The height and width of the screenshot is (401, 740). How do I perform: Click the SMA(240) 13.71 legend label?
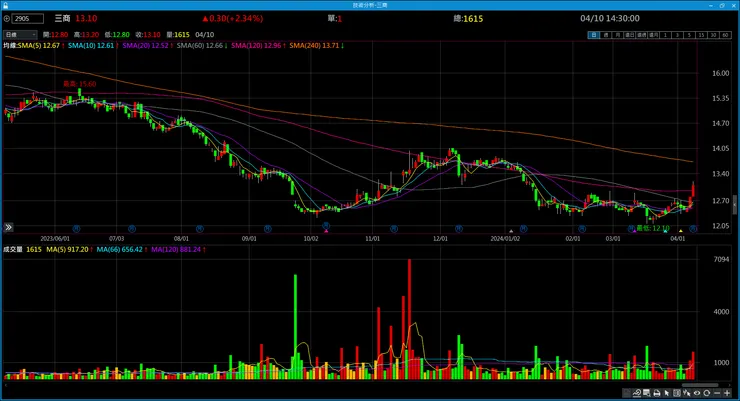point(314,46)
